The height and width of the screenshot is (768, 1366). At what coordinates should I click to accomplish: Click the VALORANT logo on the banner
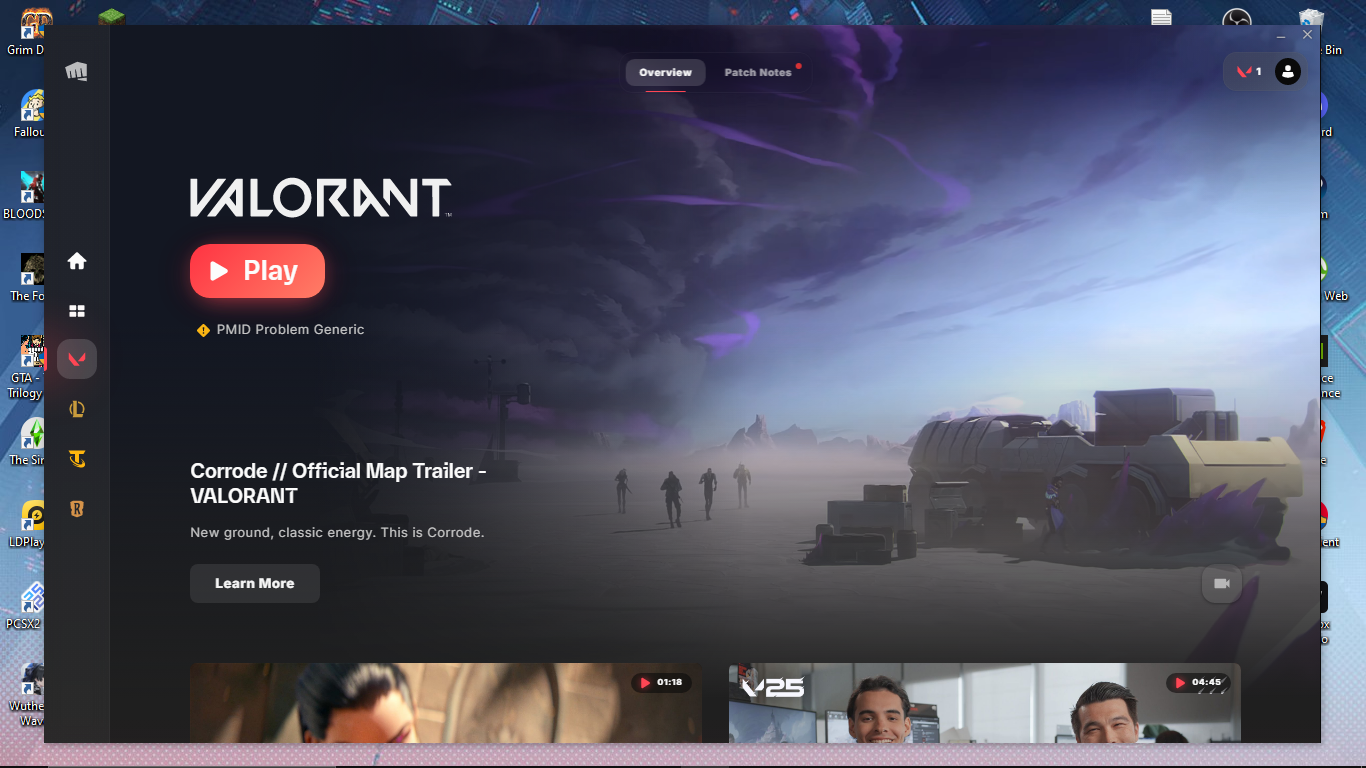click(321, 198)
